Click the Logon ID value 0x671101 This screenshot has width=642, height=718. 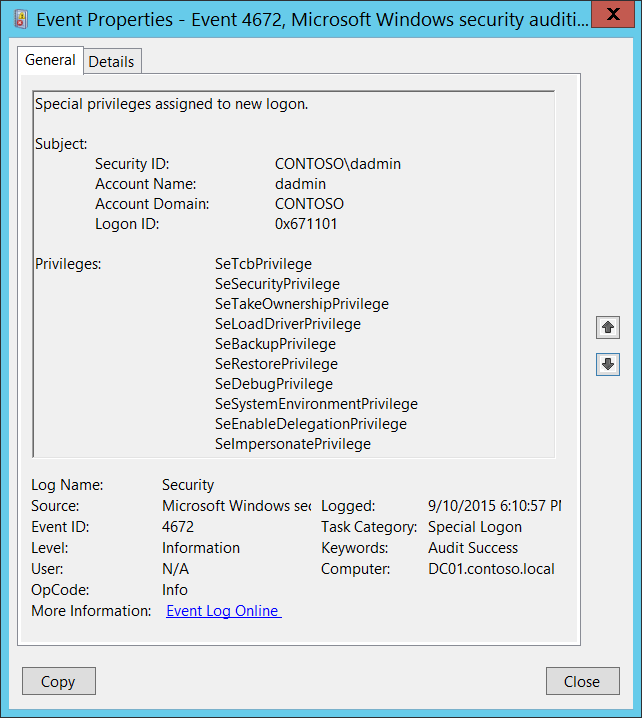point(306,224)
